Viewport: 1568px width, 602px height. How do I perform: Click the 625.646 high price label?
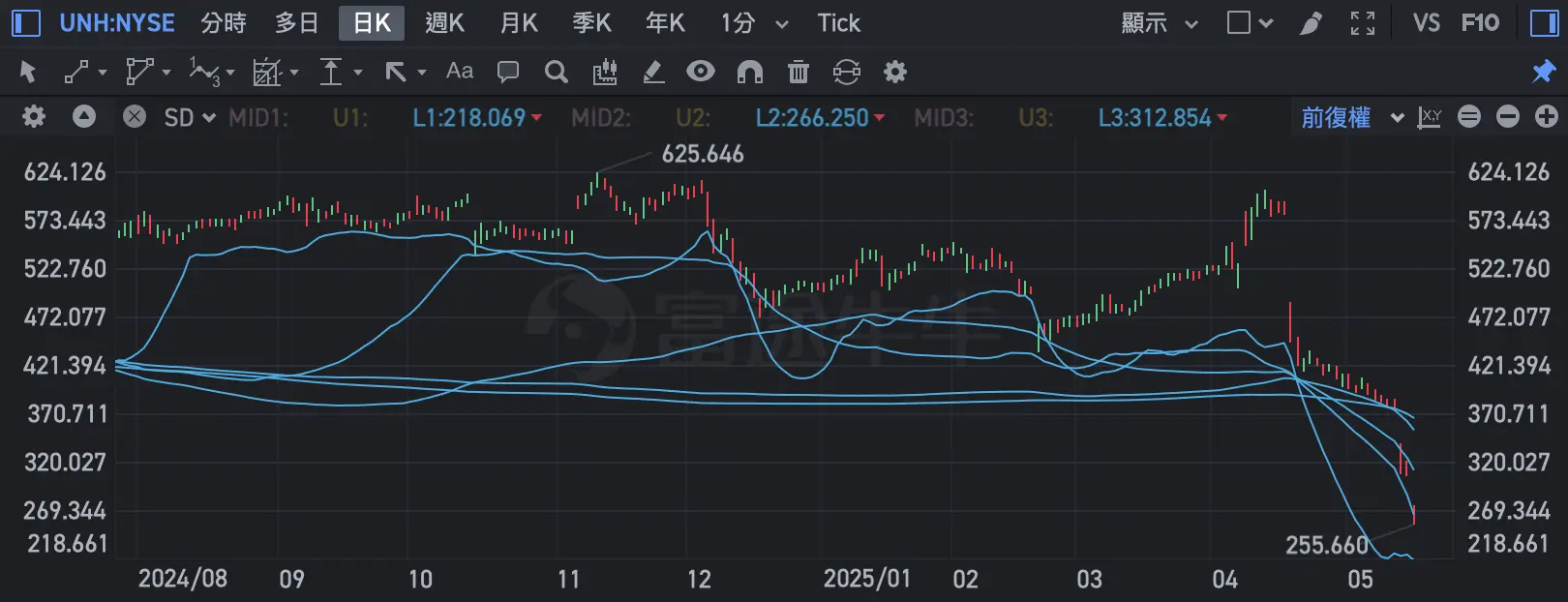(703, 154)
